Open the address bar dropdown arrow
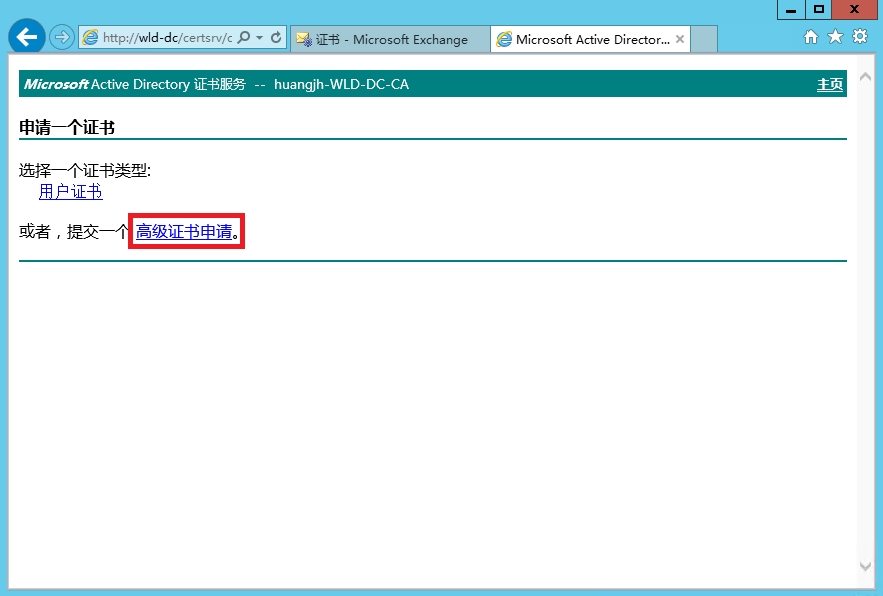 260,38
